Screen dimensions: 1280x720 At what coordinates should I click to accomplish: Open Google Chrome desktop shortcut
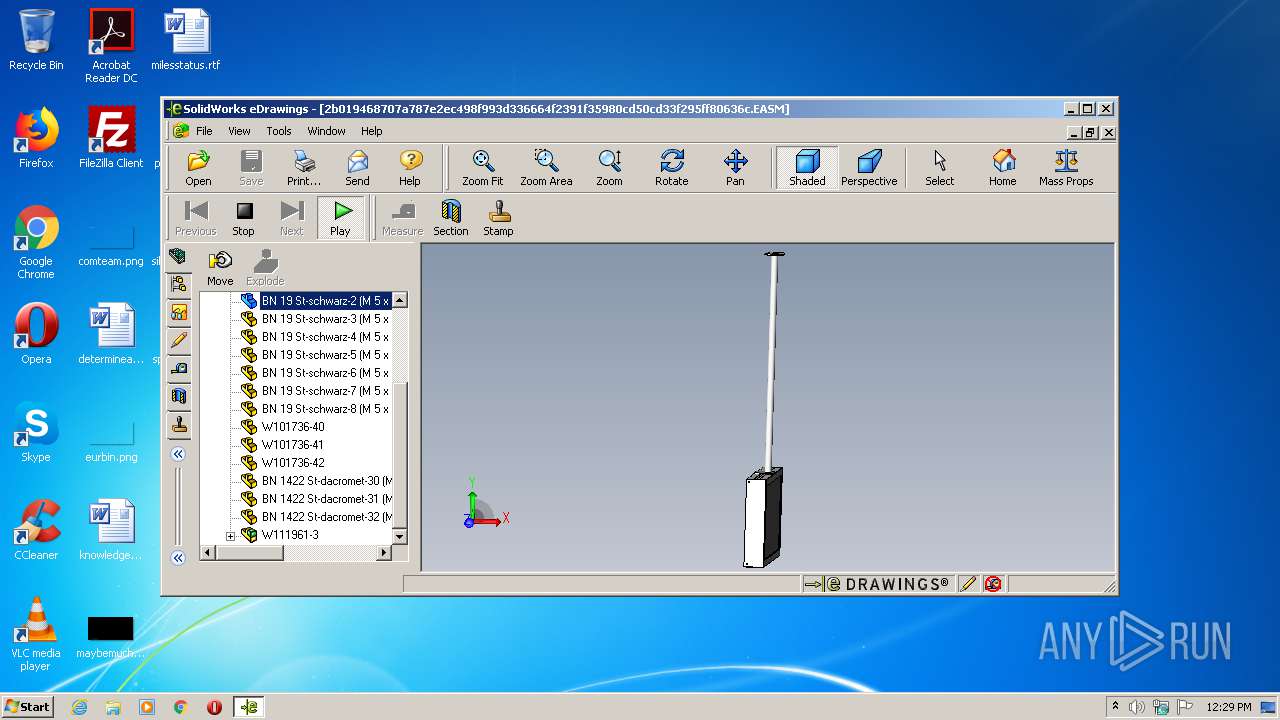point(36,243)
